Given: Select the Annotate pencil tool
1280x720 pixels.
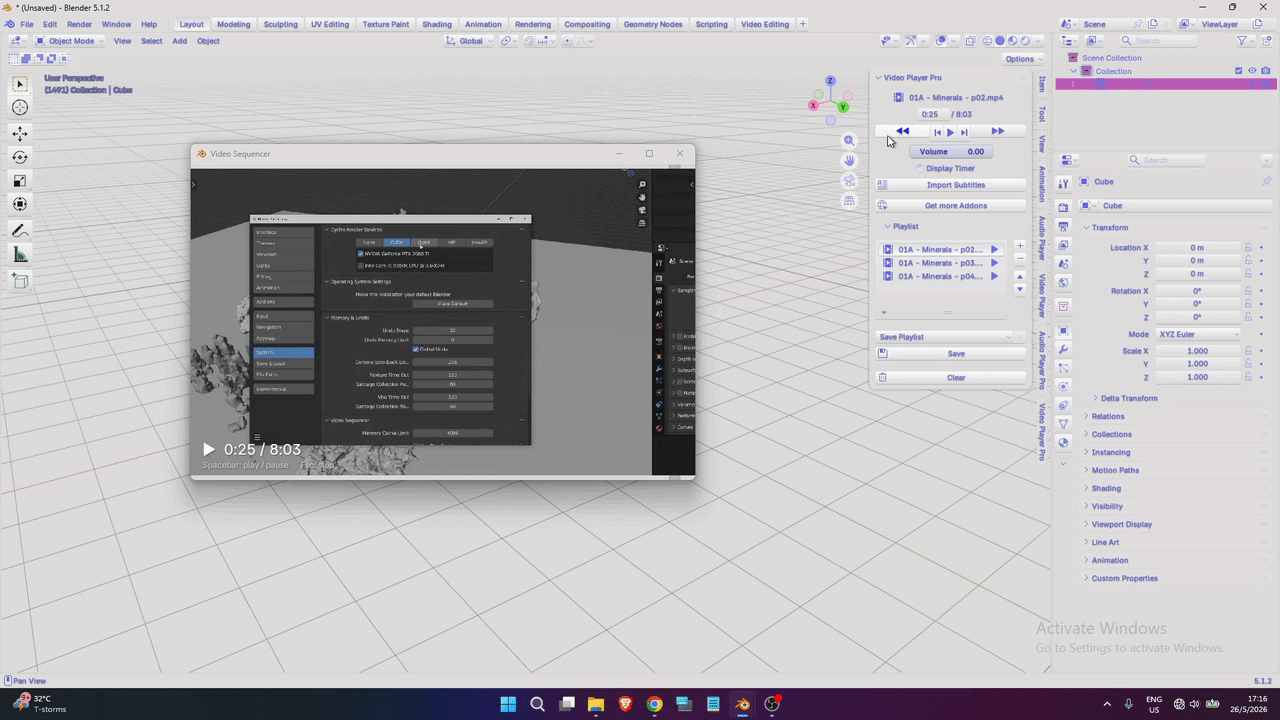Looking at the screenshot, I should pyautogui.click(x=20, y=231).
